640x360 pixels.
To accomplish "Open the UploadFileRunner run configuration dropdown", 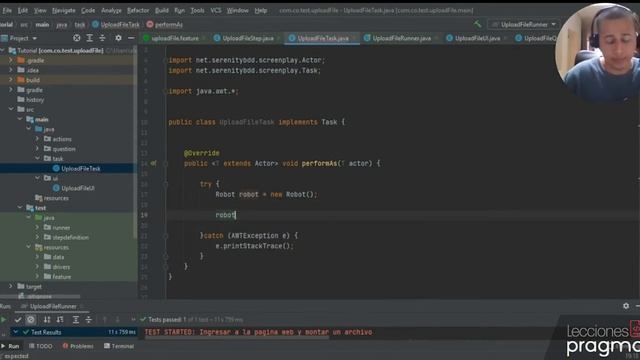I will (524, 24).
